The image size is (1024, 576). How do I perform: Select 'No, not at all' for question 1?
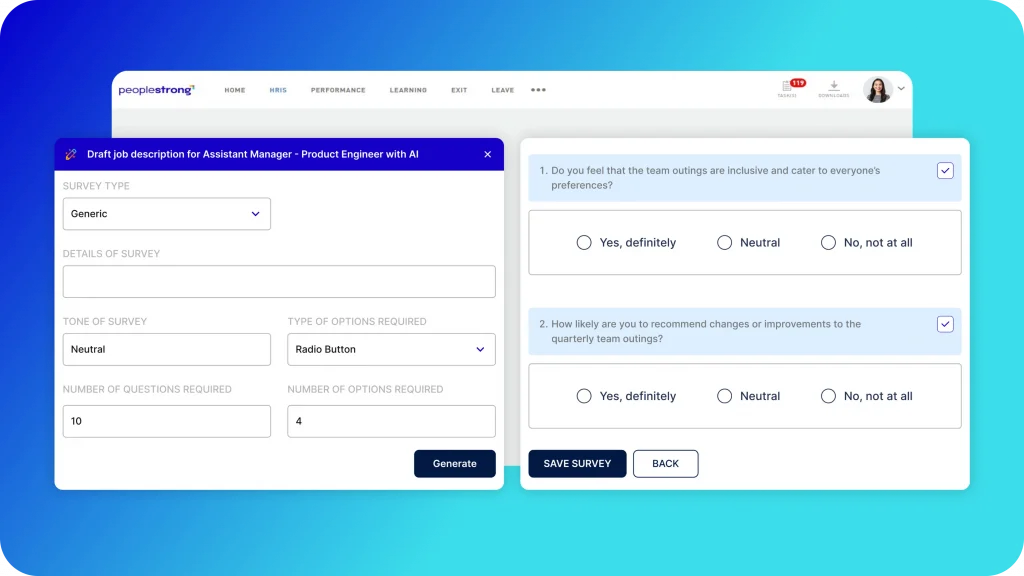[828, 243]
